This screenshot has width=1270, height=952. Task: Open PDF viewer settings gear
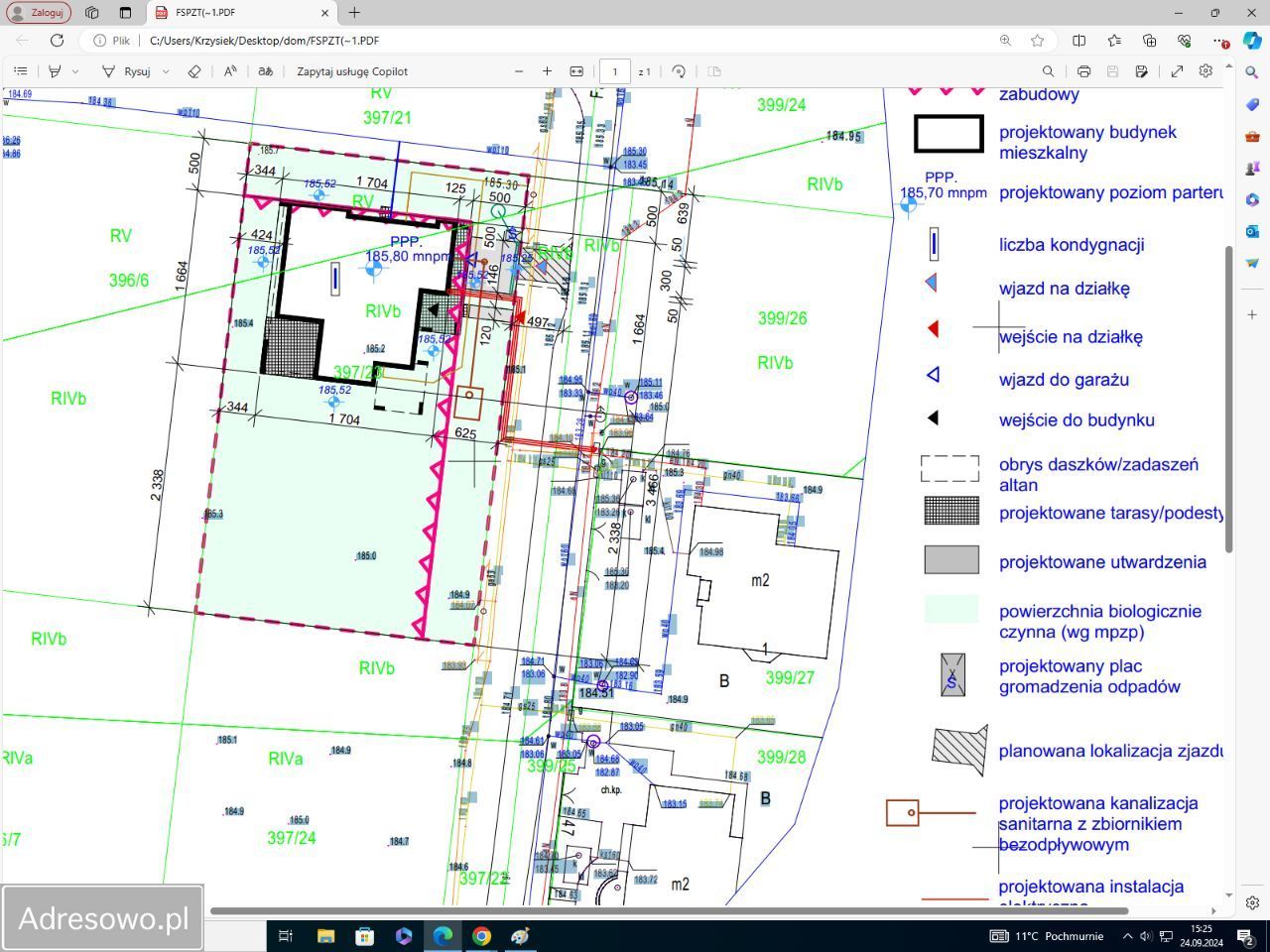pos(1206,71)
